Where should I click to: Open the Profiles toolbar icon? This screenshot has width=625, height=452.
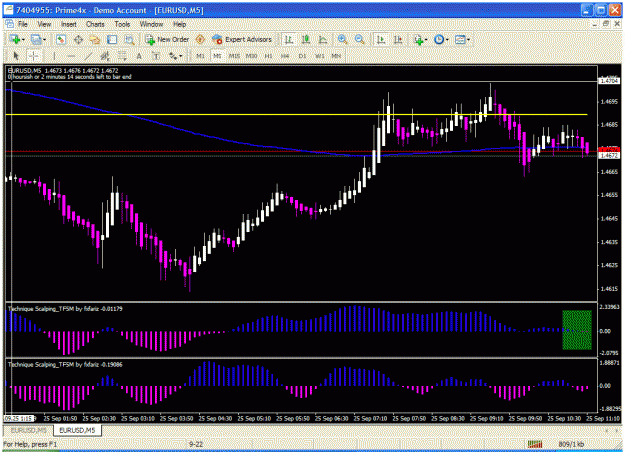[x=36, y=39]
